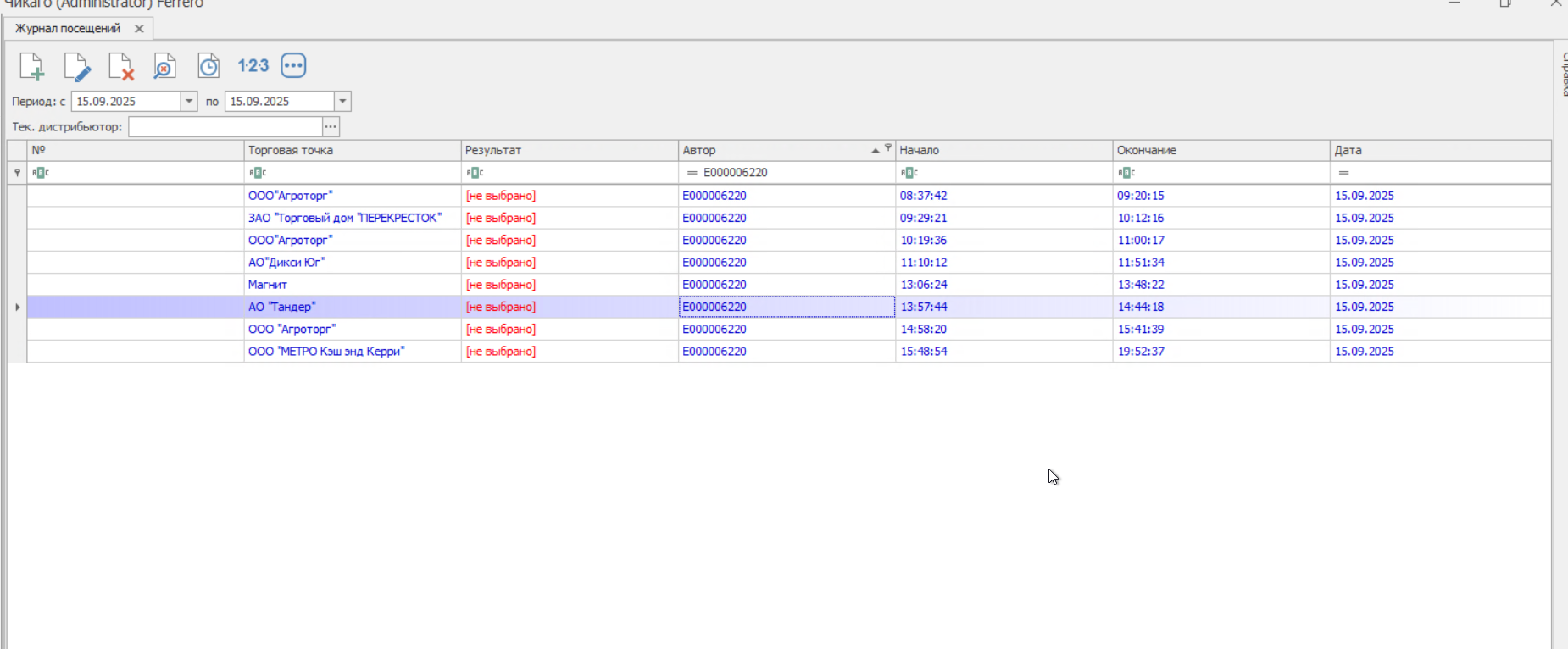
Task: Click the add new visit document icon
Action: (31, 66)
